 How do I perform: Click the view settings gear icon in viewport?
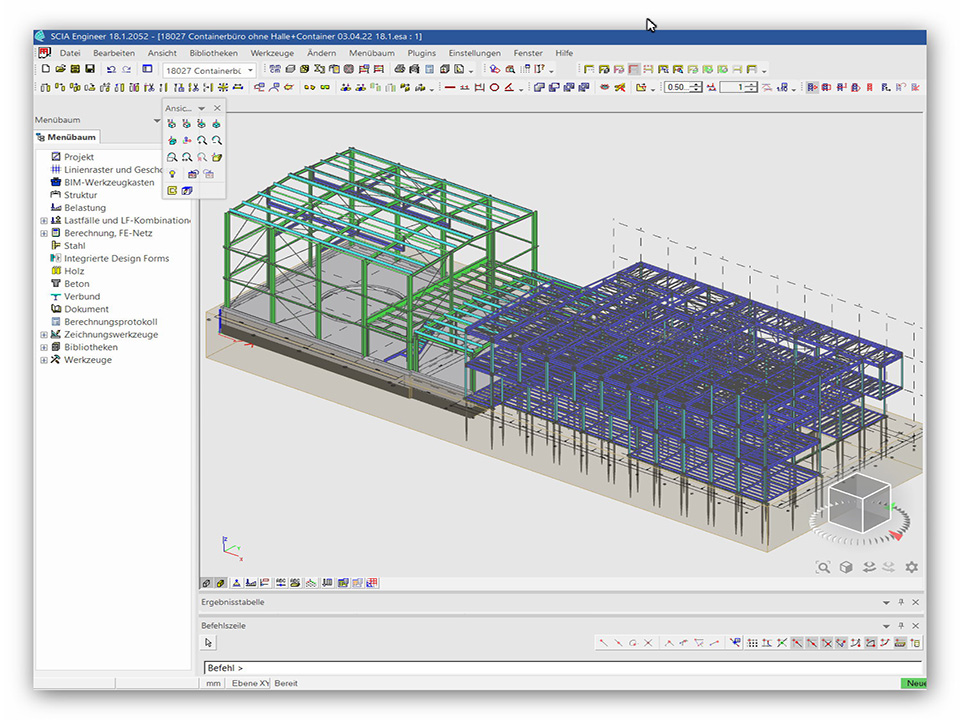[x=911, y=567]
